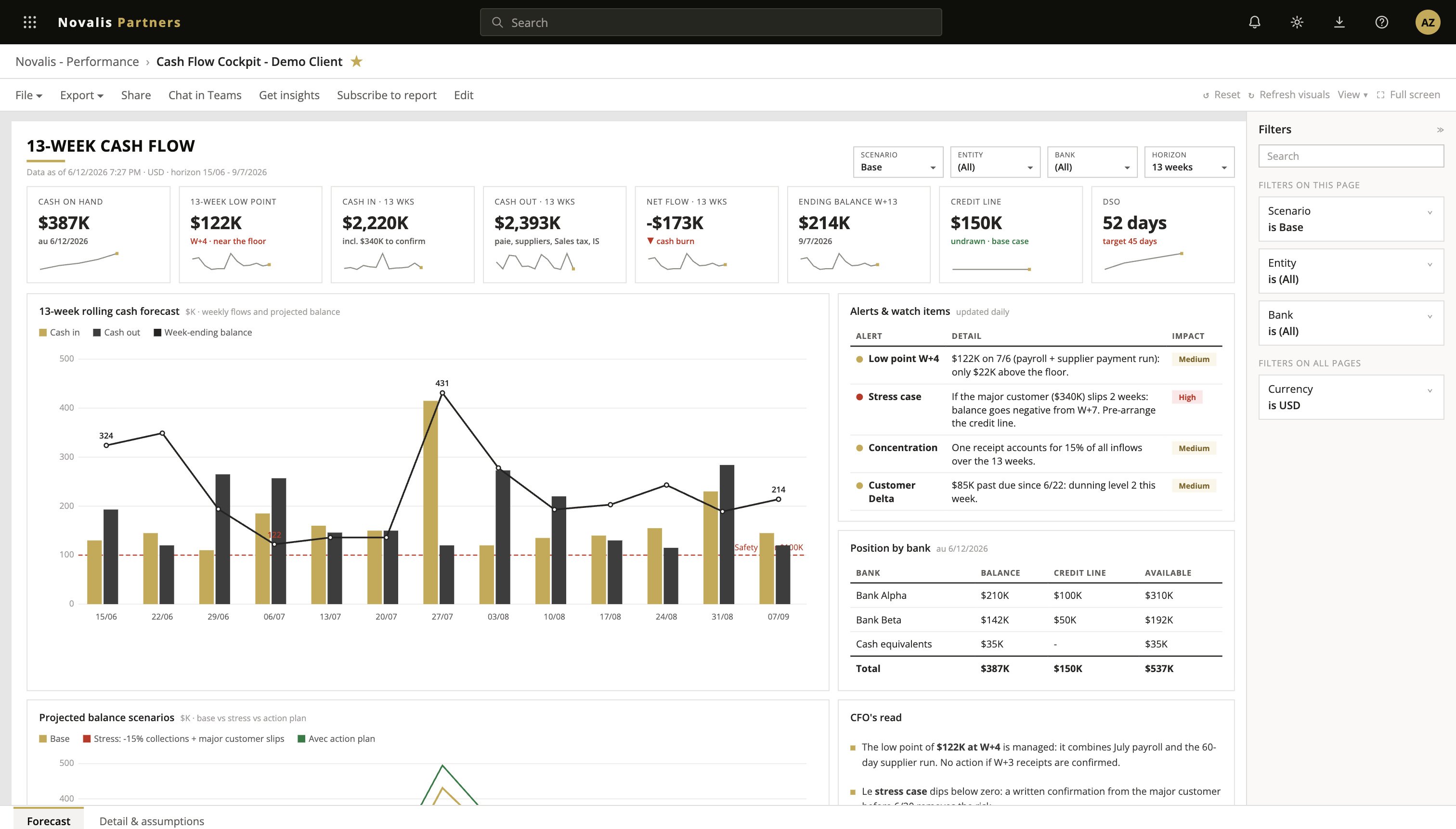Click Get insights
Viewport: 1456px width, 829px height.
click(289, 95)
